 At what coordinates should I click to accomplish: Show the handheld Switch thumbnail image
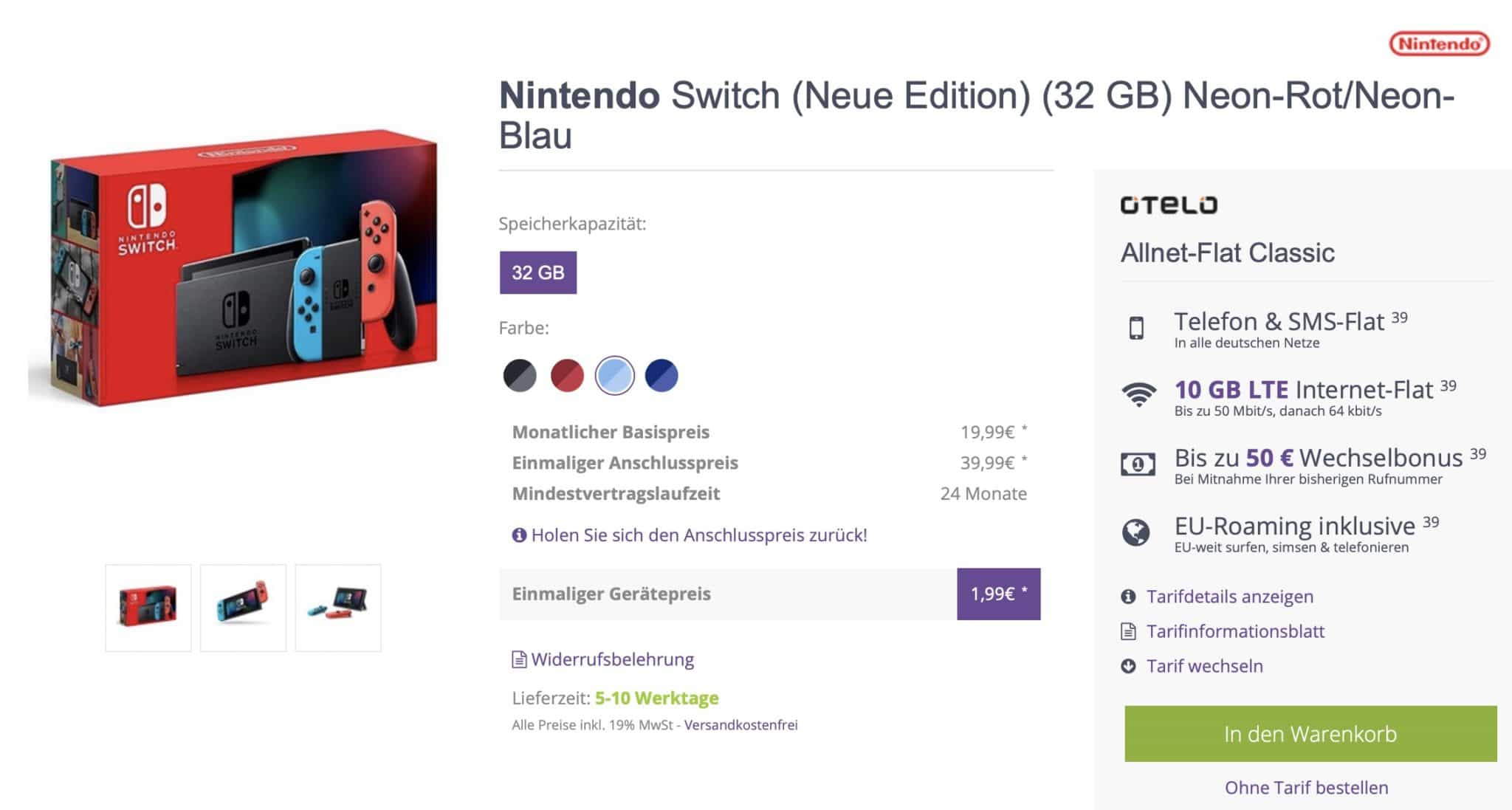pos(243,608)
